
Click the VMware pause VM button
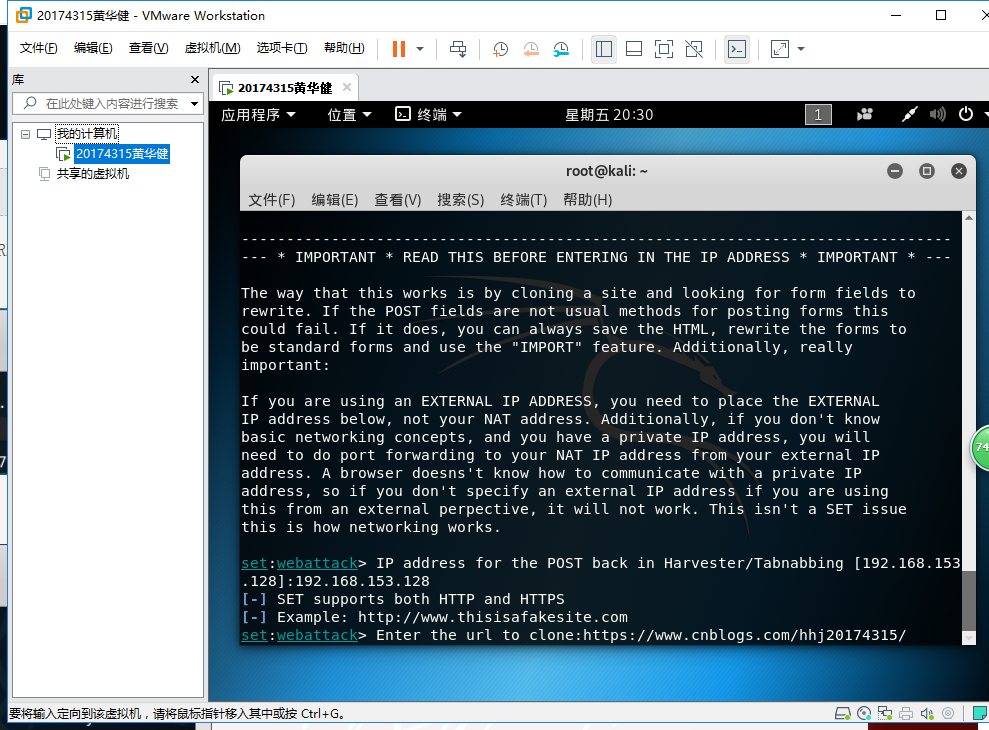[x=399, y=49]
